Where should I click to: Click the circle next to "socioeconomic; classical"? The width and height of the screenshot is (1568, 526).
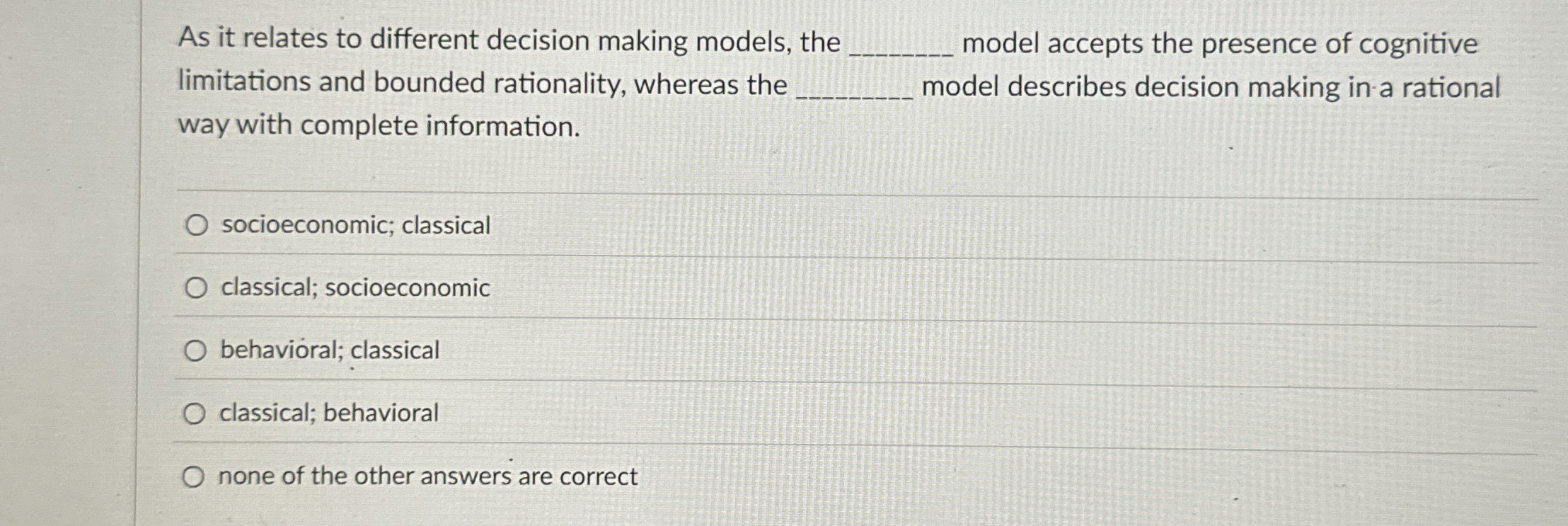(x=196, y=226)
